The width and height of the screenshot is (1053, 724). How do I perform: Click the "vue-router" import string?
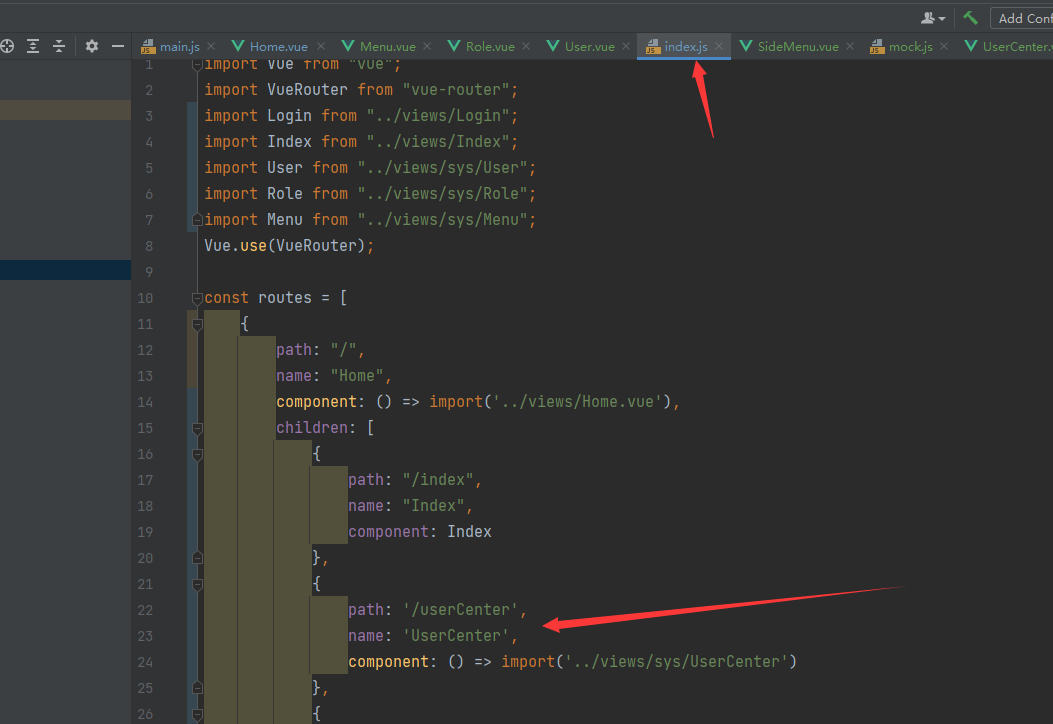click(x=456, y=89)
